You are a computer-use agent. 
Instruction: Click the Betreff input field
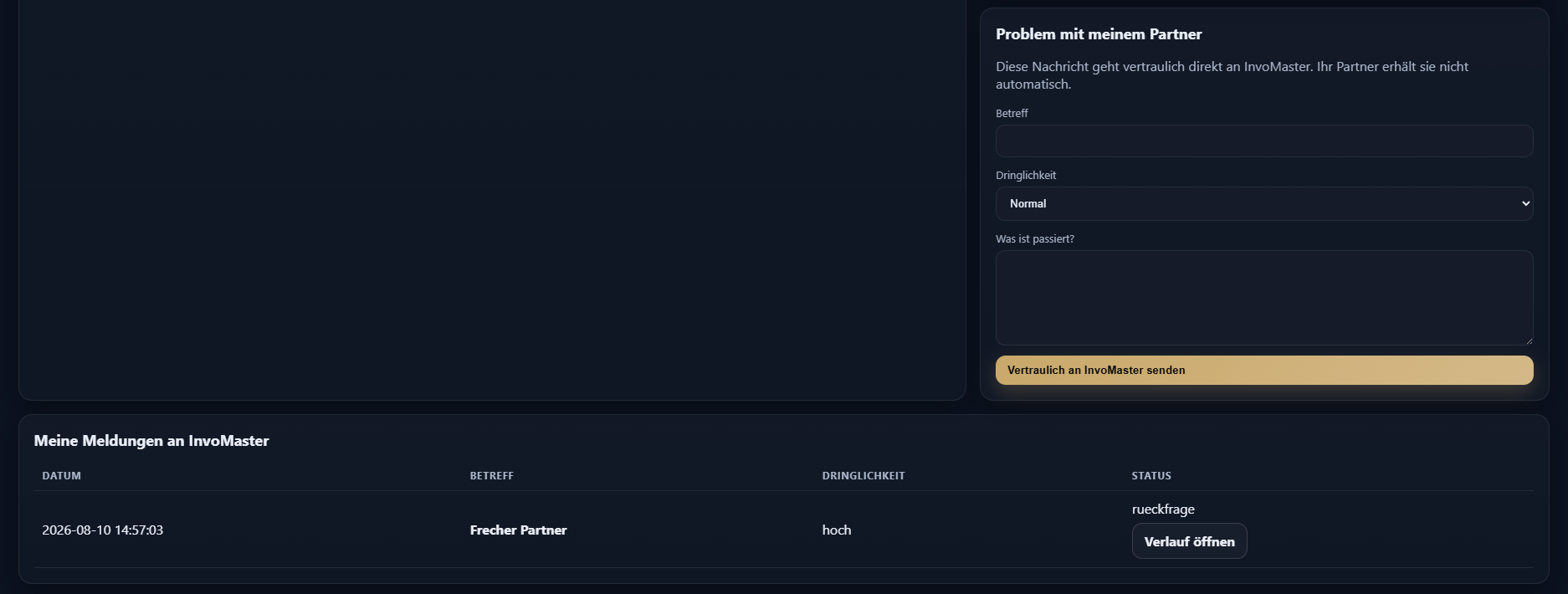[1264, 141]
